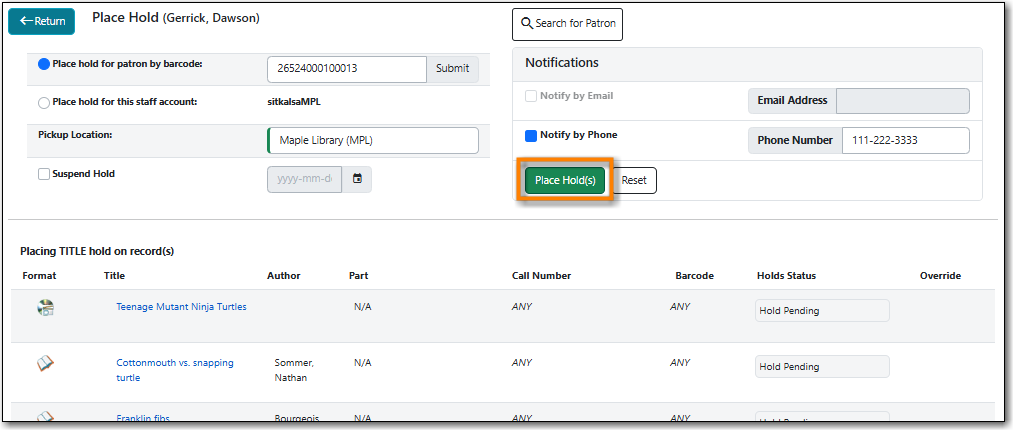The width and height of the screenshot is (1013, 430).
Task: Click the Title column header
Action: click(114, 276)
